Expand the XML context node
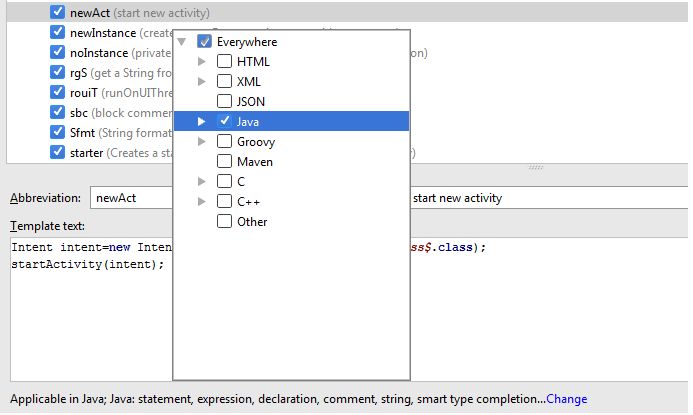The height and width of the screenshot is (415, 693). click(201, 82)
